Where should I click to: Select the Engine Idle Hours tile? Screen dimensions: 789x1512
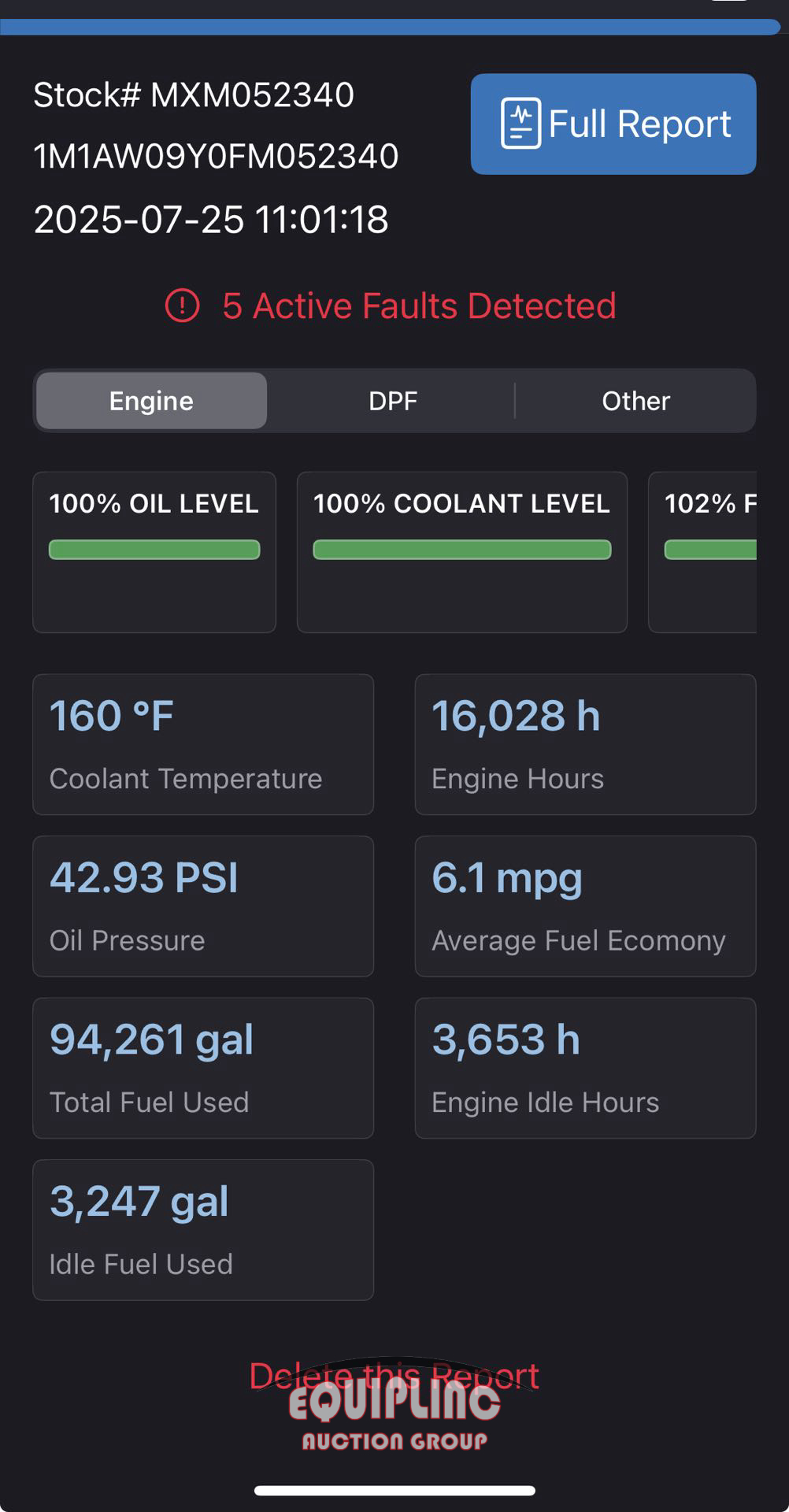click(x=585, y=1068)
